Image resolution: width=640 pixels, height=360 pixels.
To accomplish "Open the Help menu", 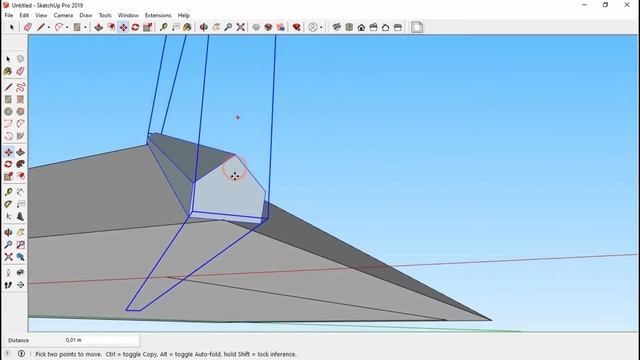I will [184, 15].
